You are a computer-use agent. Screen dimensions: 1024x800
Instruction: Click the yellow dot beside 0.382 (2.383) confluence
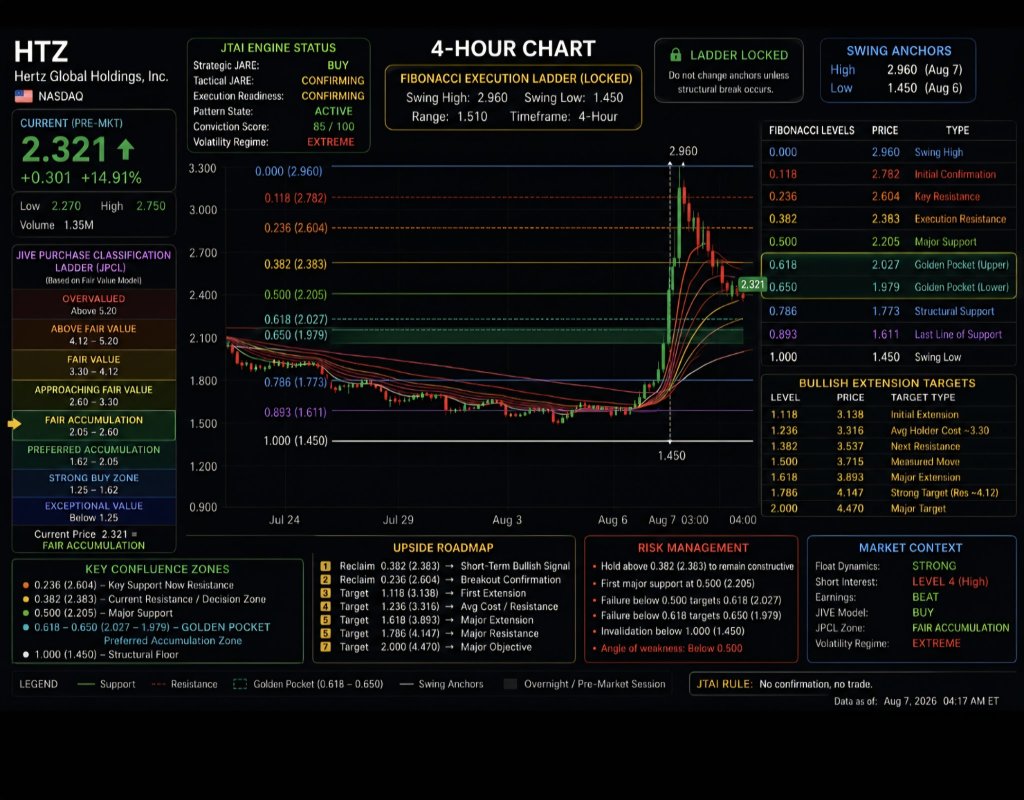tap(25, 599)
